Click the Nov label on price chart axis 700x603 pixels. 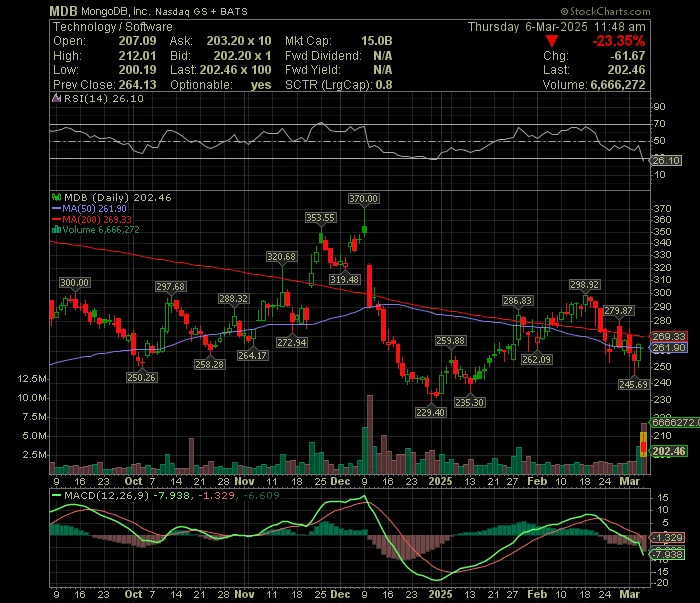tap(244, 482)
